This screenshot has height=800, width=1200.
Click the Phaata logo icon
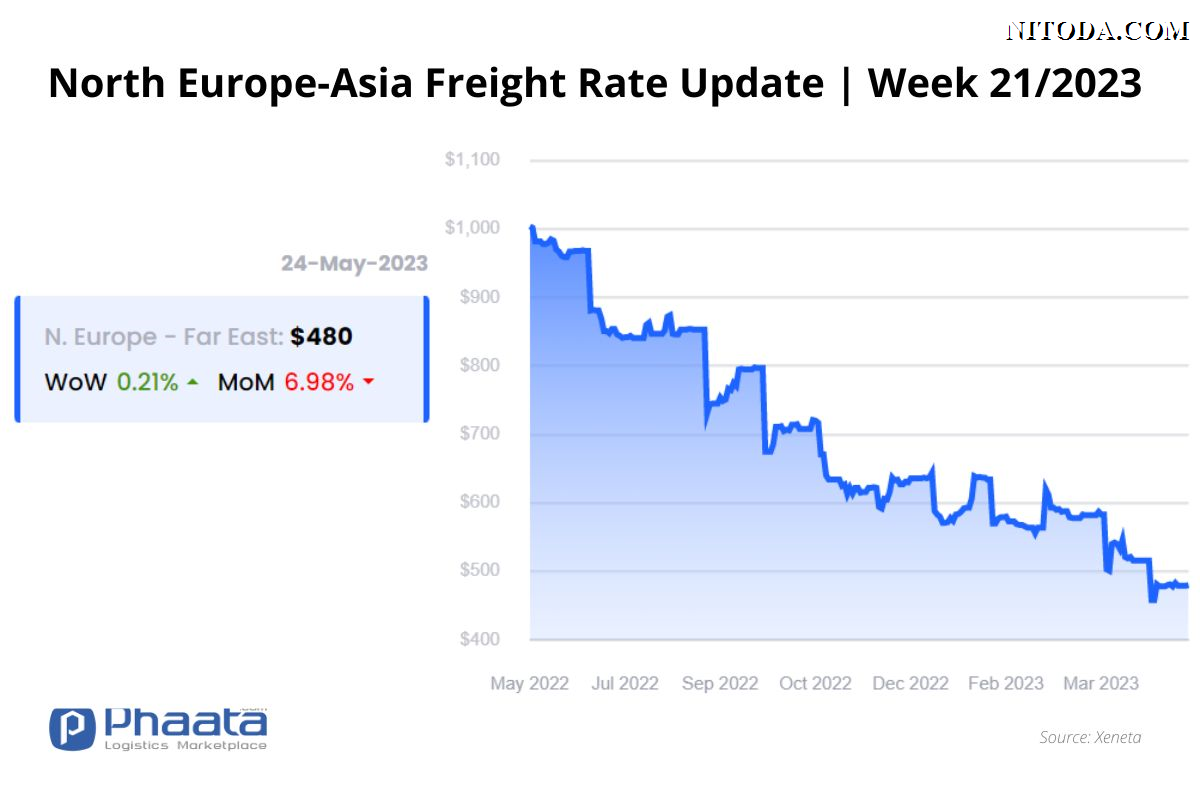coord(72,729)
